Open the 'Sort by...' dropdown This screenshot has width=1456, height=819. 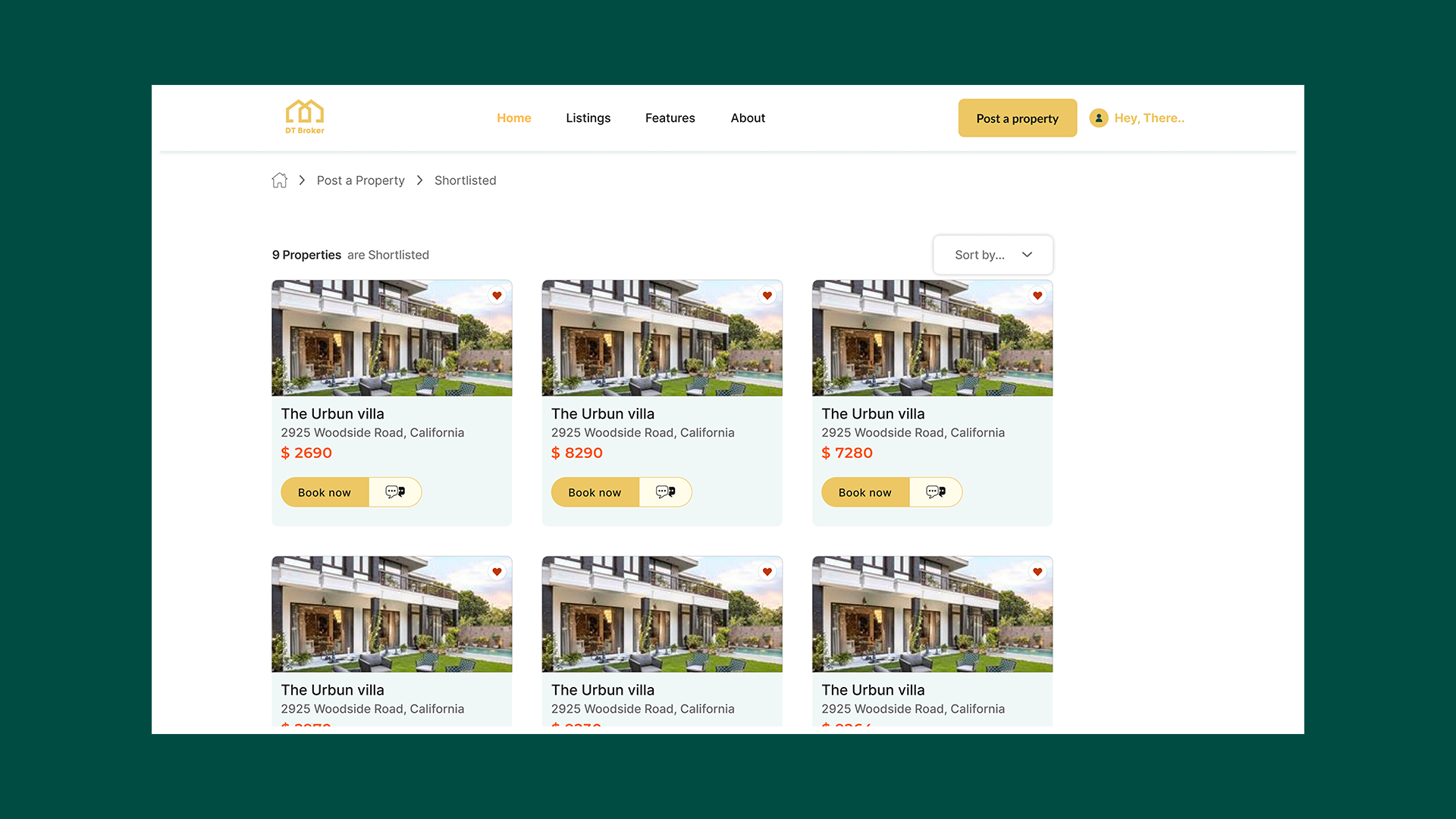tap(993, 255)
